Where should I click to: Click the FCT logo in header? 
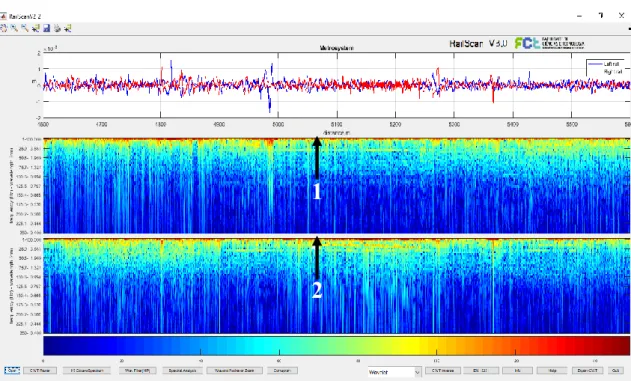pyautogui.click(x=549, y=43)
